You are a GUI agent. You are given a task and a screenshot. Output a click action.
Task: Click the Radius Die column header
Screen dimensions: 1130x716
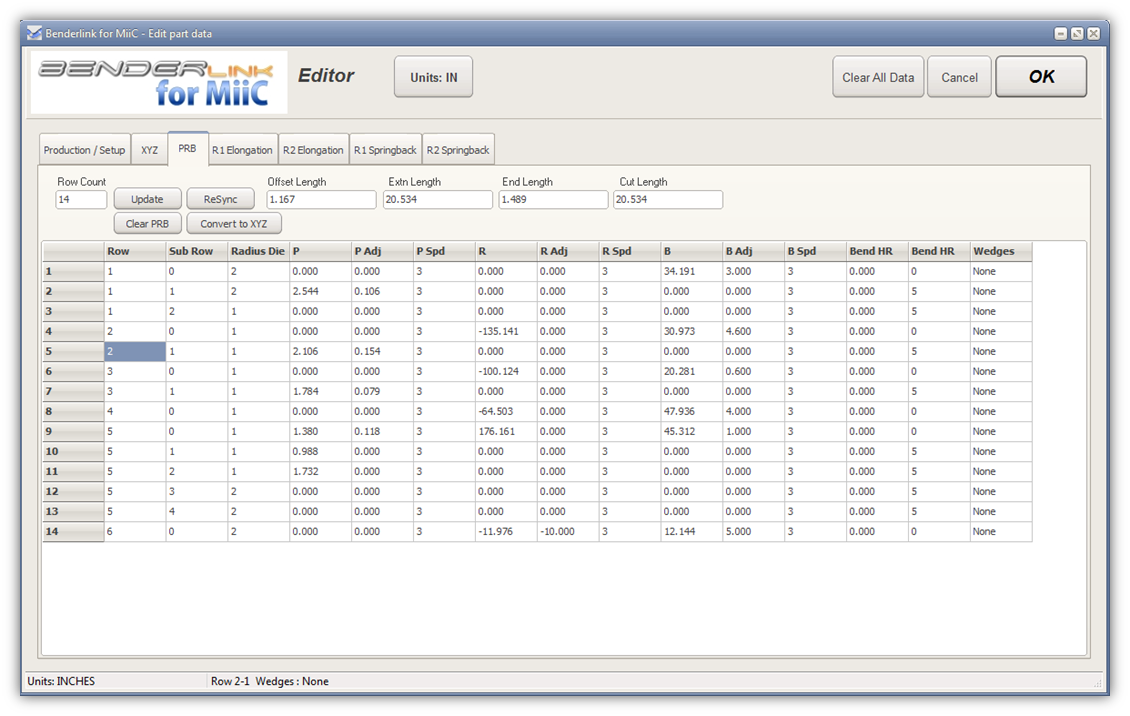point(259,251)
